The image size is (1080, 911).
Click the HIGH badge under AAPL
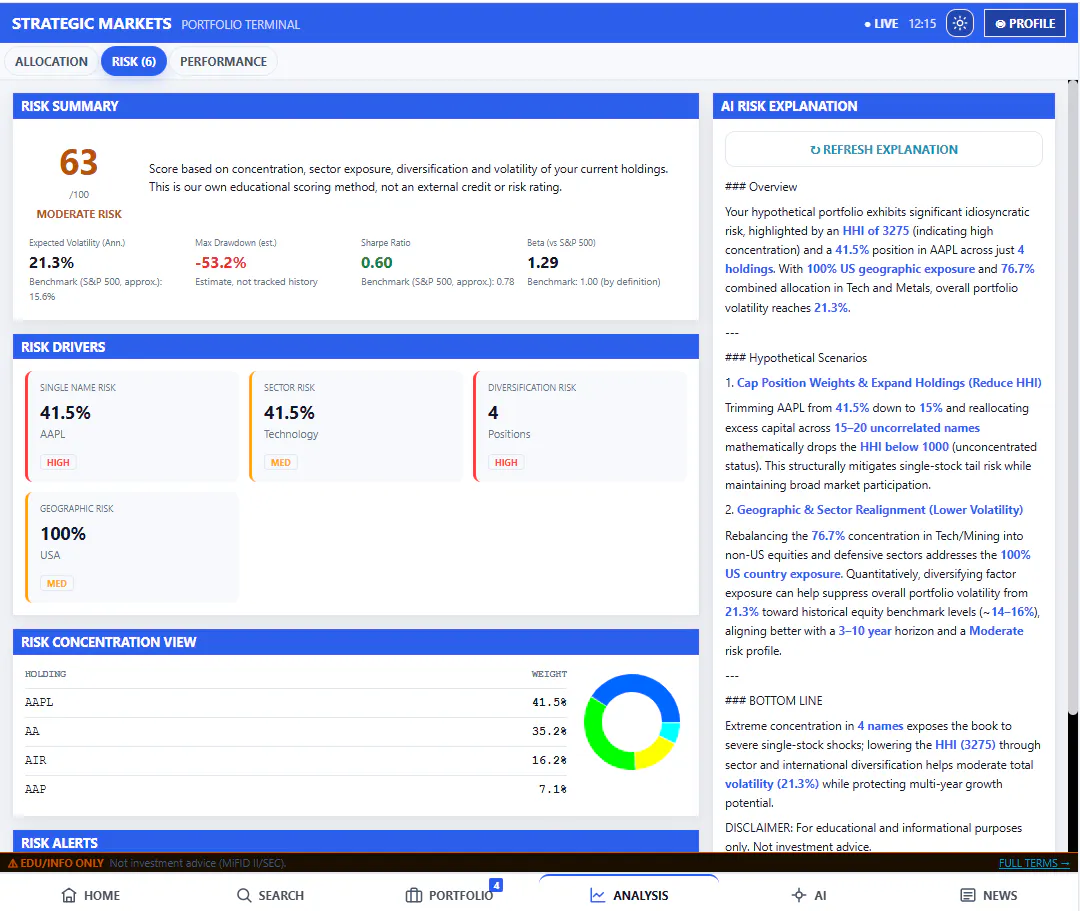point(58,462)
